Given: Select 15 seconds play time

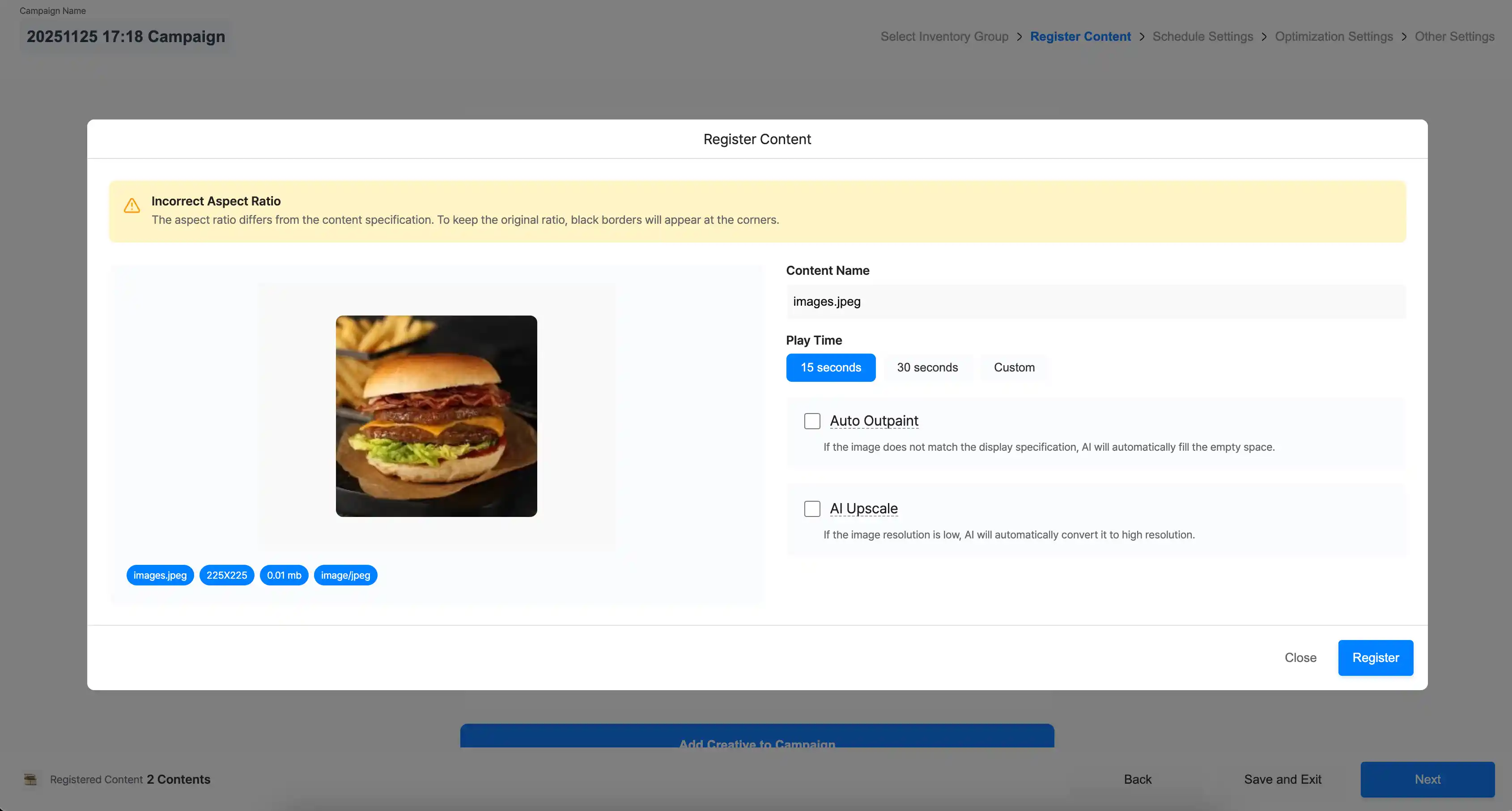Looking at the screenshot, I should [831, 367].
